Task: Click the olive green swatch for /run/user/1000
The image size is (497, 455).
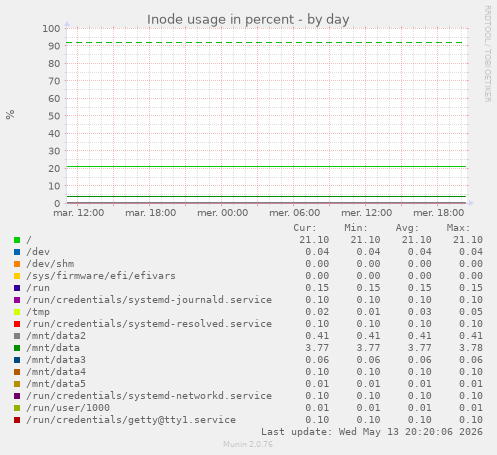Action: [17, 408]
